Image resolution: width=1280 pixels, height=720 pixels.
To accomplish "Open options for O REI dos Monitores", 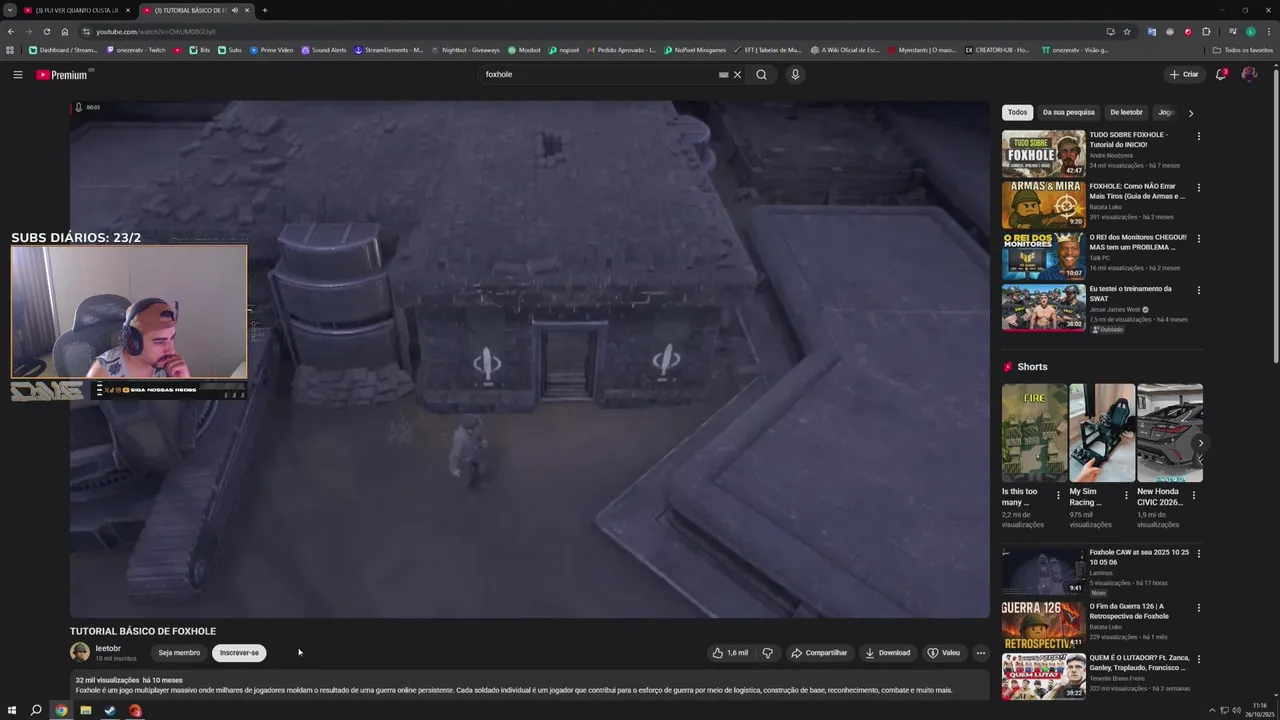I will coord(1199,239).
